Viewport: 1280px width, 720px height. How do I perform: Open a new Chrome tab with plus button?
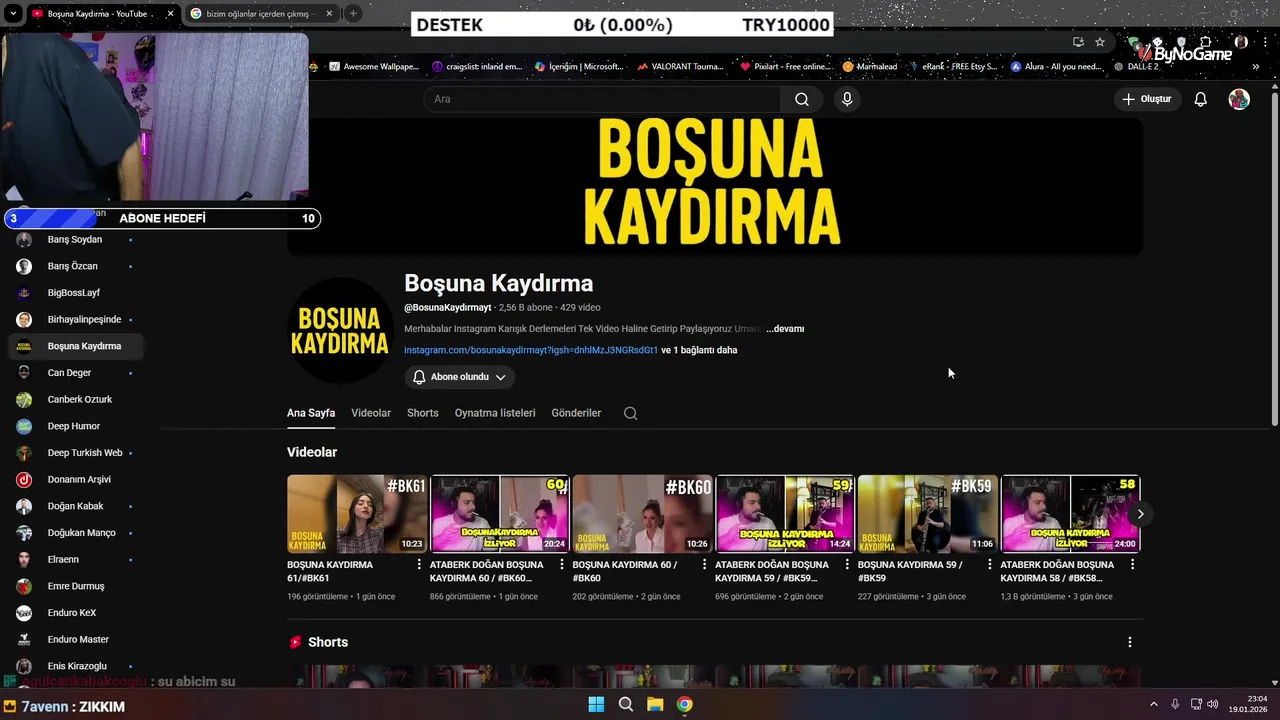pos(353,14)
